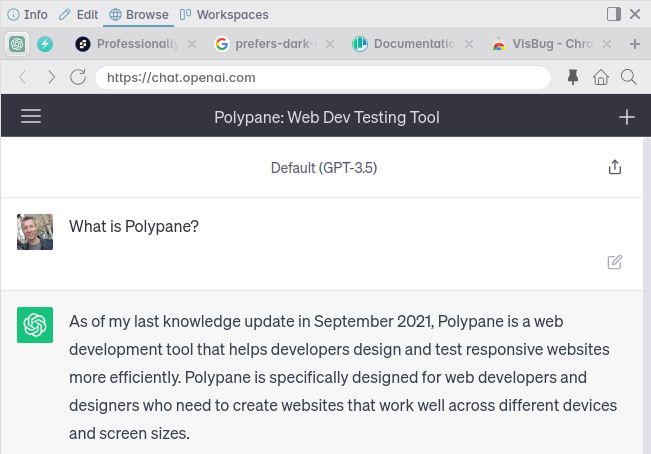651x454 pixels.
Task: Start a new chat with plus icon
Action: pyautogui.click(x=627, y=117)
